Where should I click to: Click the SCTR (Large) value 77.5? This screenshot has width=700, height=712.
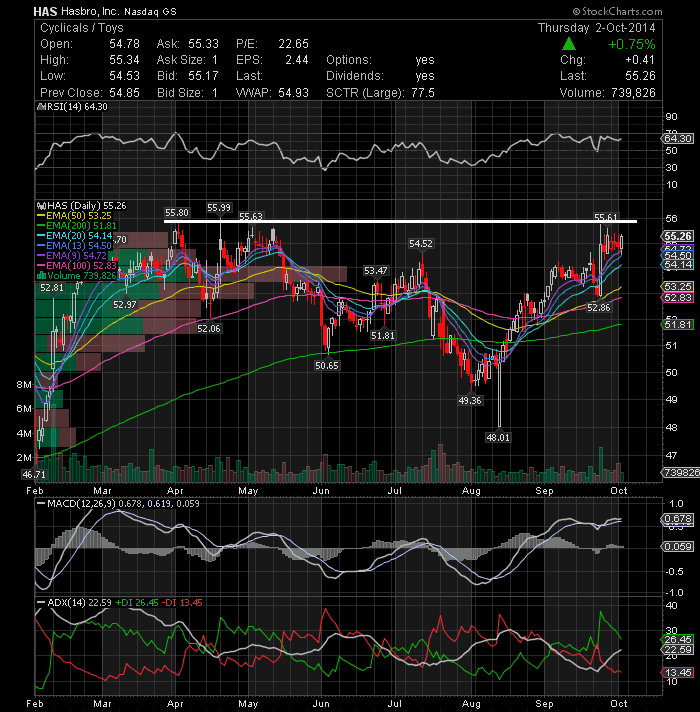coord(423,93)
